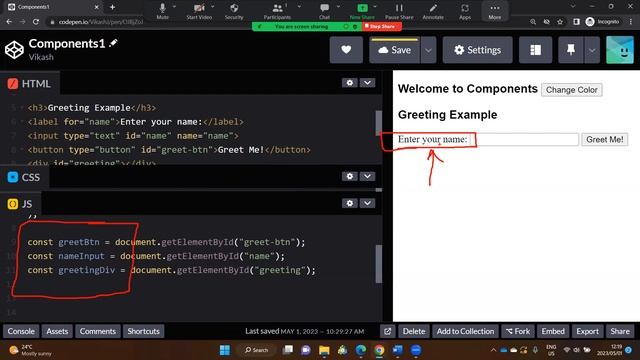Open the Comments panel
Viewport: 640px width, 360px height.
pos(98,331)
